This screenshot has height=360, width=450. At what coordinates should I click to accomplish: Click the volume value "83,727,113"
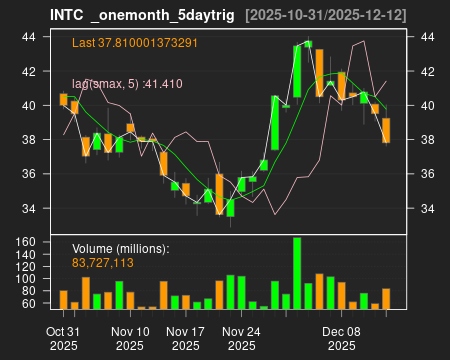pyautogui.click(x=103, y=263)
